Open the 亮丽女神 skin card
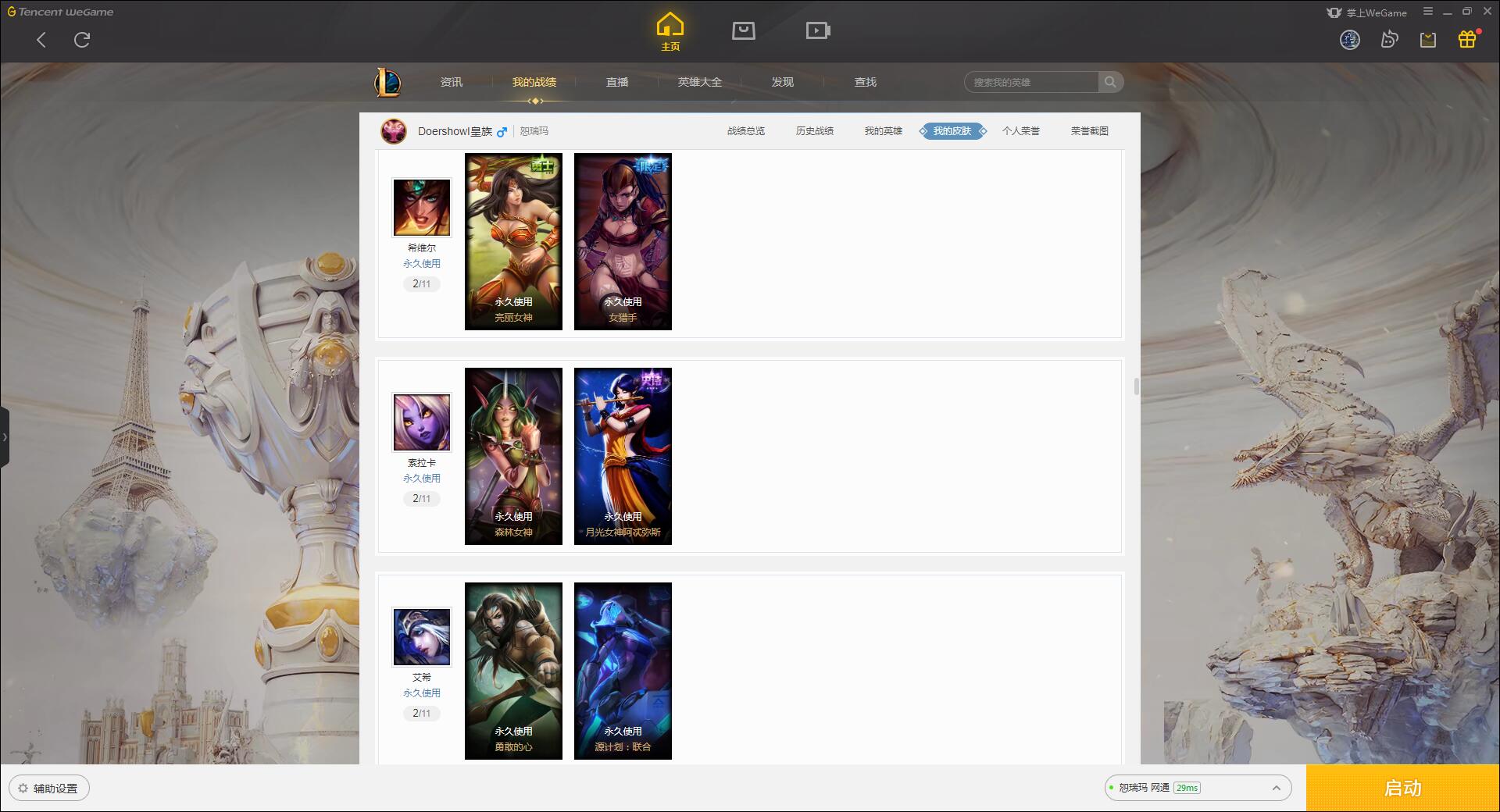 click(x=513, y=241)
